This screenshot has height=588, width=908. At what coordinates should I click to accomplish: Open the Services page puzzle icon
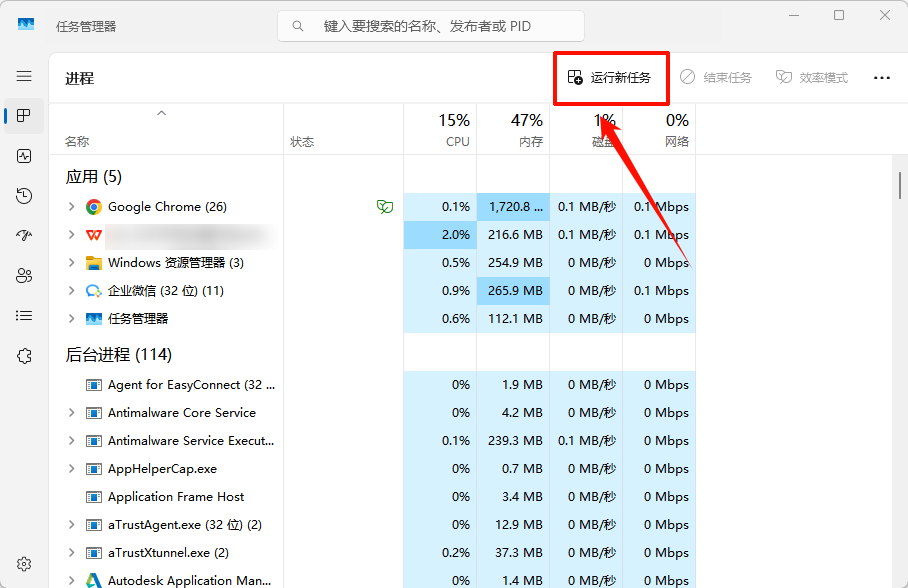click(x=24, y=356)
